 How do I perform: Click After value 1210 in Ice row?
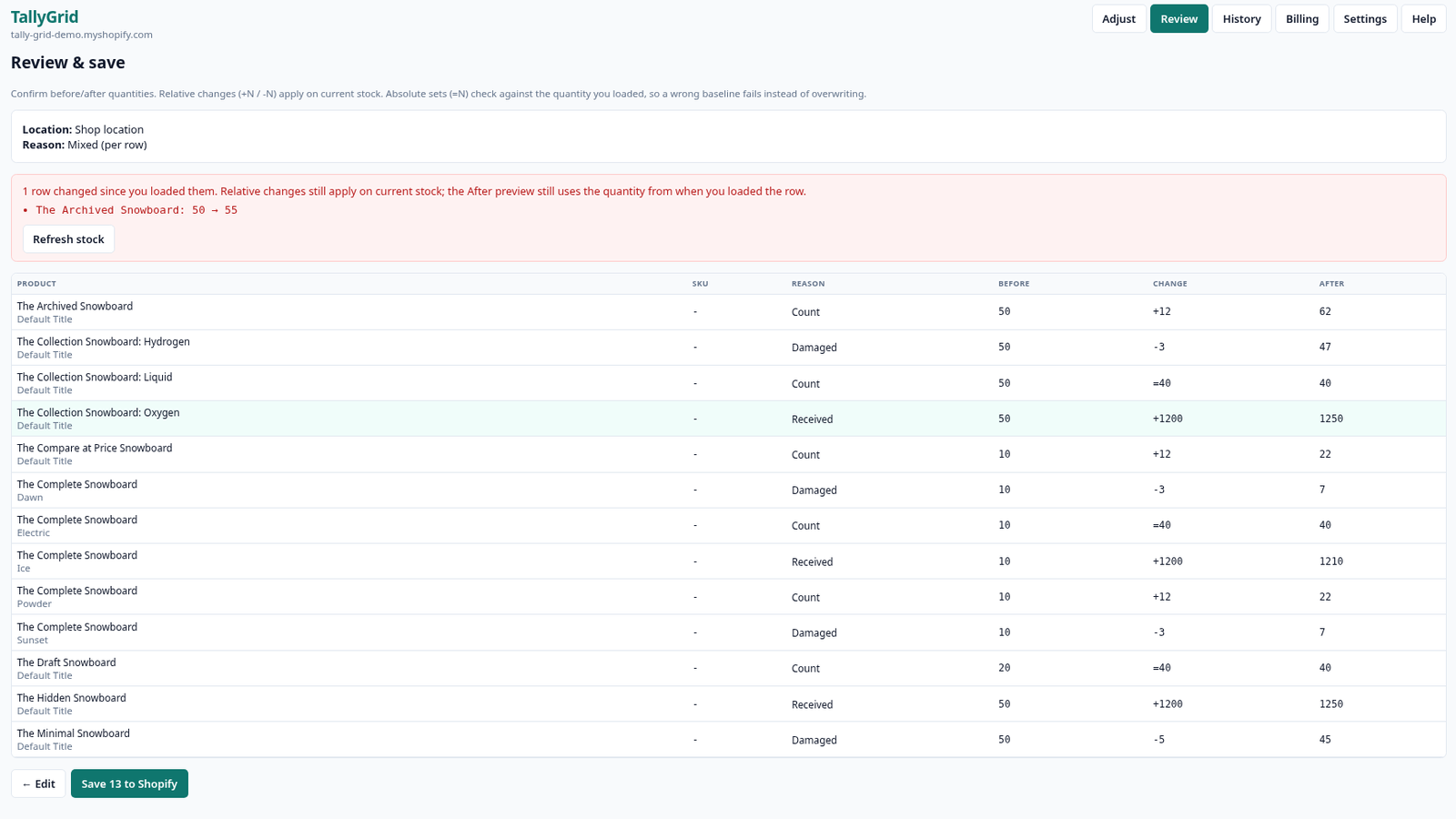(x=1331, y=561)
